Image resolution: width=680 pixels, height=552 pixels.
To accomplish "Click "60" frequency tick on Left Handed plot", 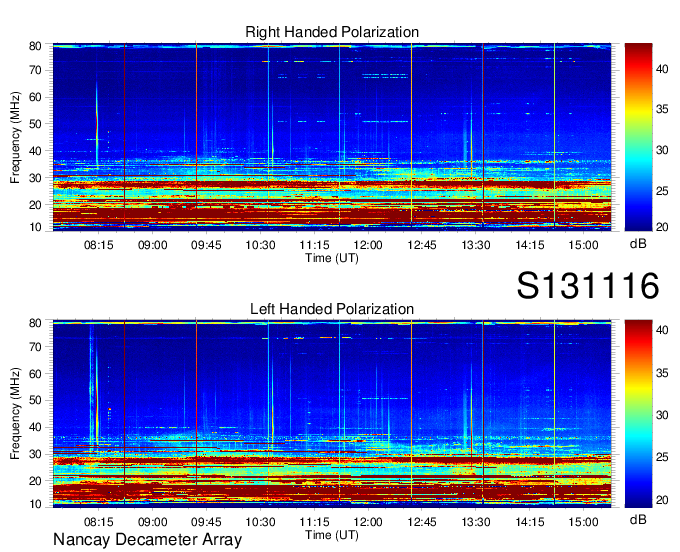I will click(35, 373).
